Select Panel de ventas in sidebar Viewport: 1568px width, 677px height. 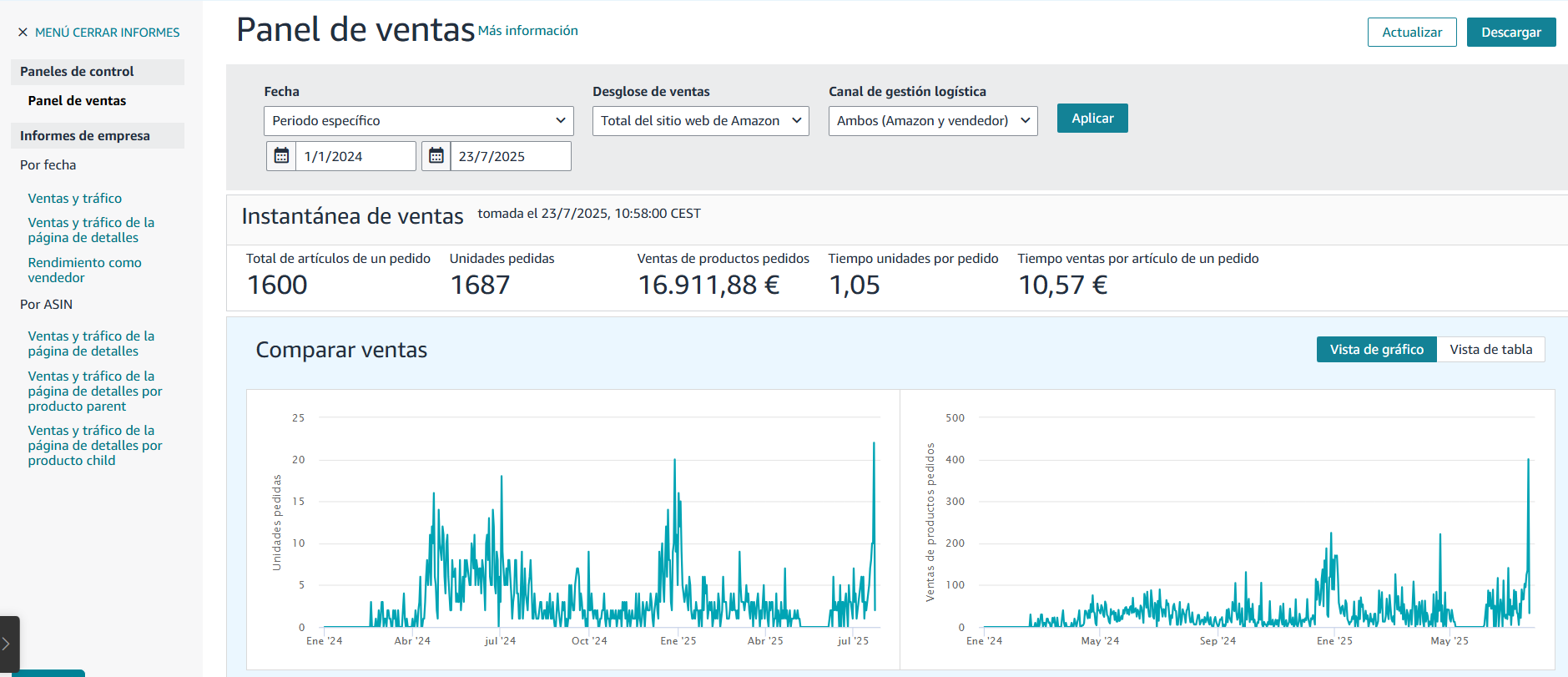pos(77,101)
